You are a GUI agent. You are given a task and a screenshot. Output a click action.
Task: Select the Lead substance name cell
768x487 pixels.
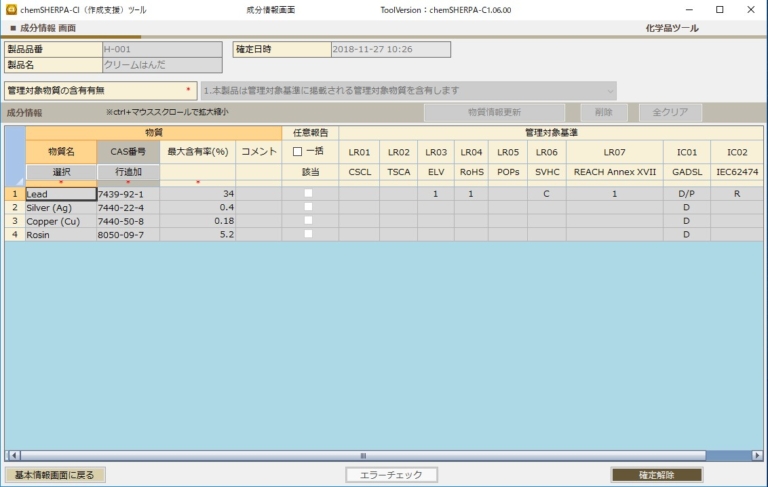pos(60,193)
